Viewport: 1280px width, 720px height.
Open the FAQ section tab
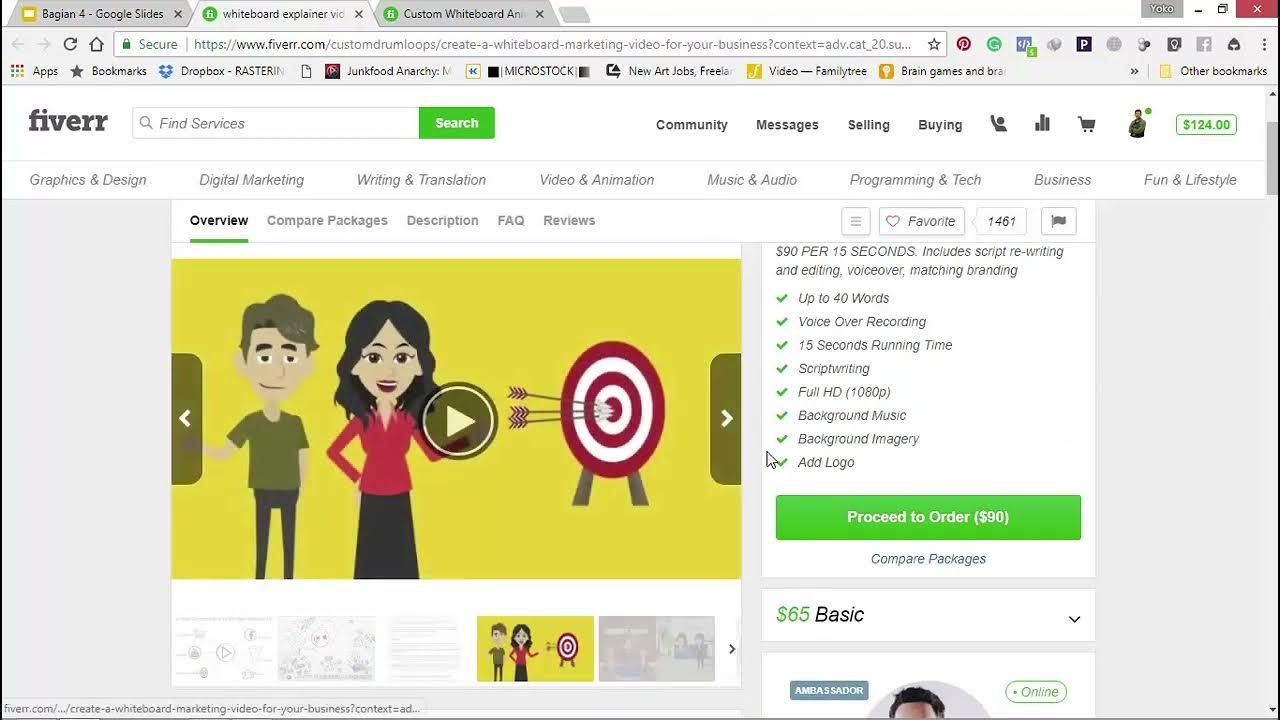(511, 220)
